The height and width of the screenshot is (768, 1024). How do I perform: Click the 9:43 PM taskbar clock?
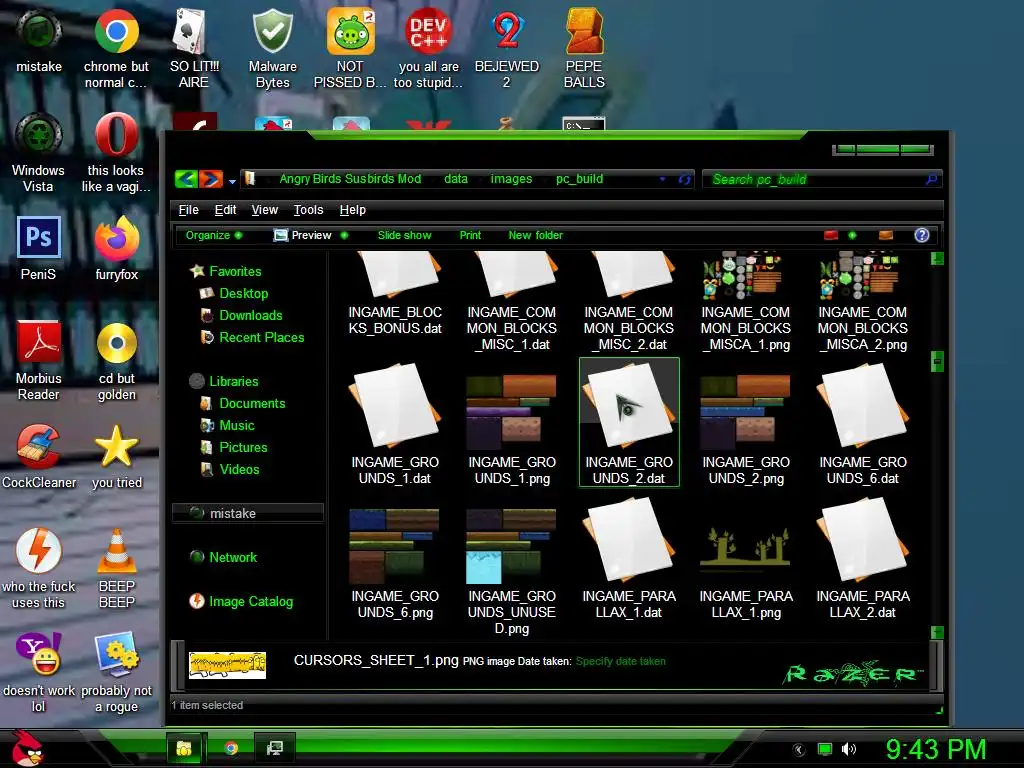click(x=935, y=749)
